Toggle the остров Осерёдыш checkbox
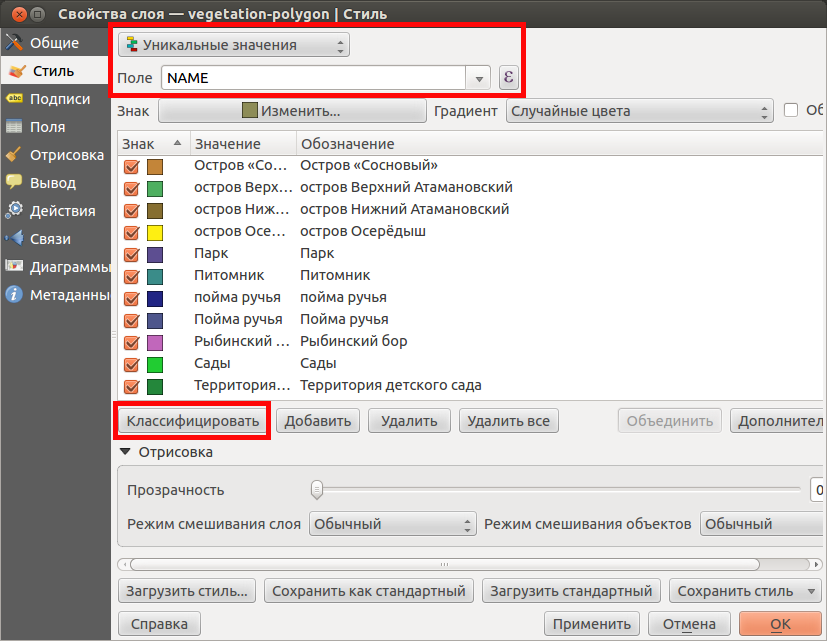Screen dimensions: 827x641 click(131, 233)
